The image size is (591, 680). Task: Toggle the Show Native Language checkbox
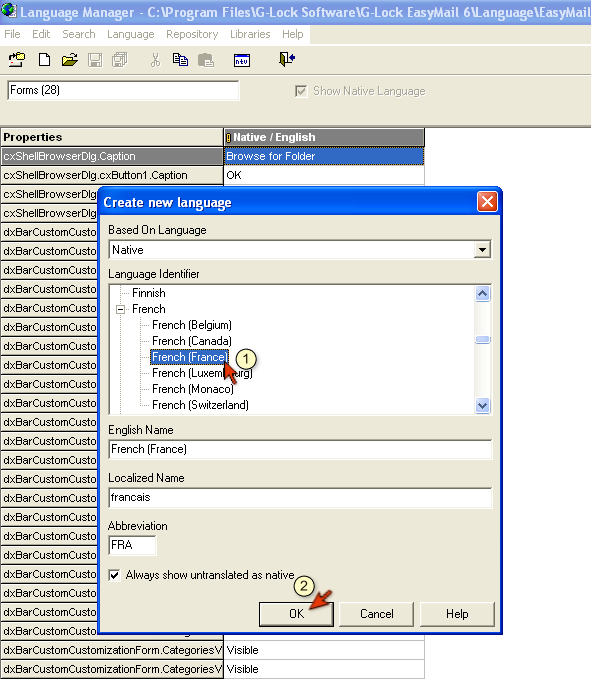[x=301, y=91]
